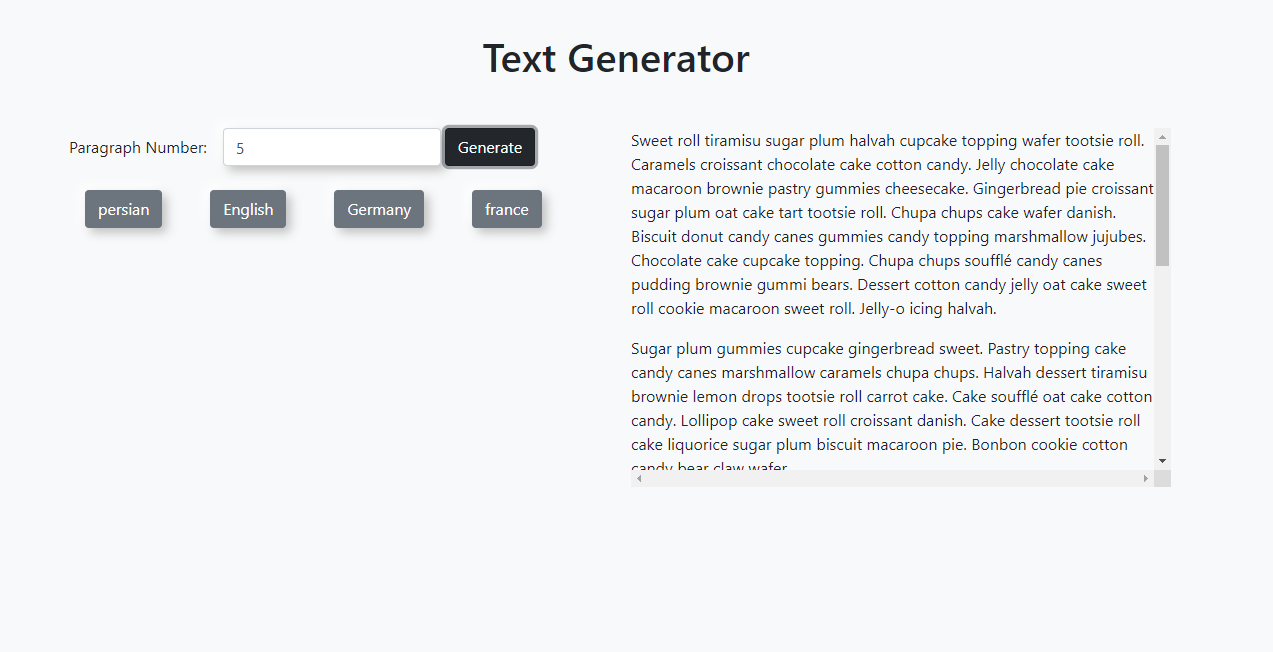
Task: Pick the Germany language button
Action: point(379,209)
